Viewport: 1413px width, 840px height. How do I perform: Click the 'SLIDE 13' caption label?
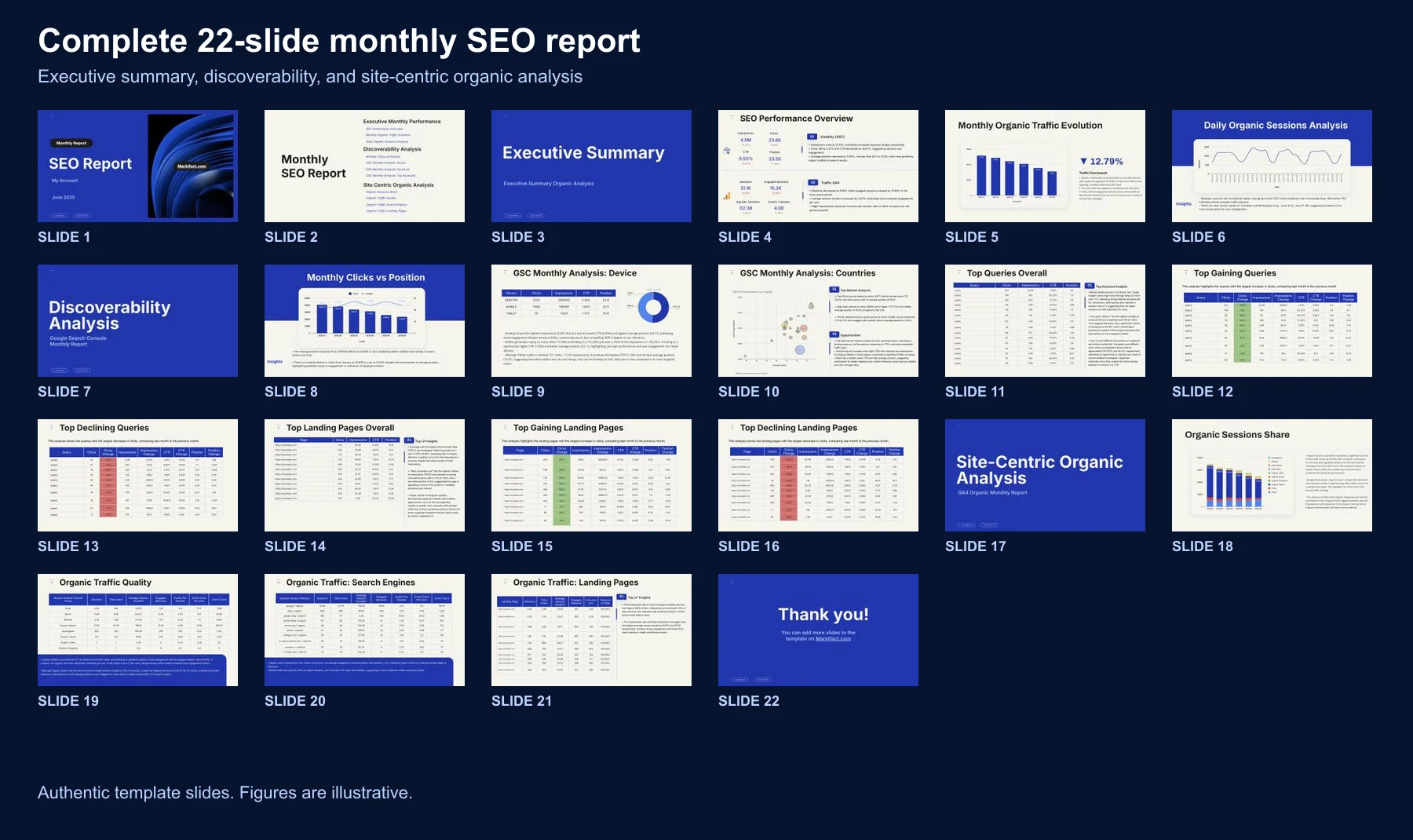(x=68, y=546)
